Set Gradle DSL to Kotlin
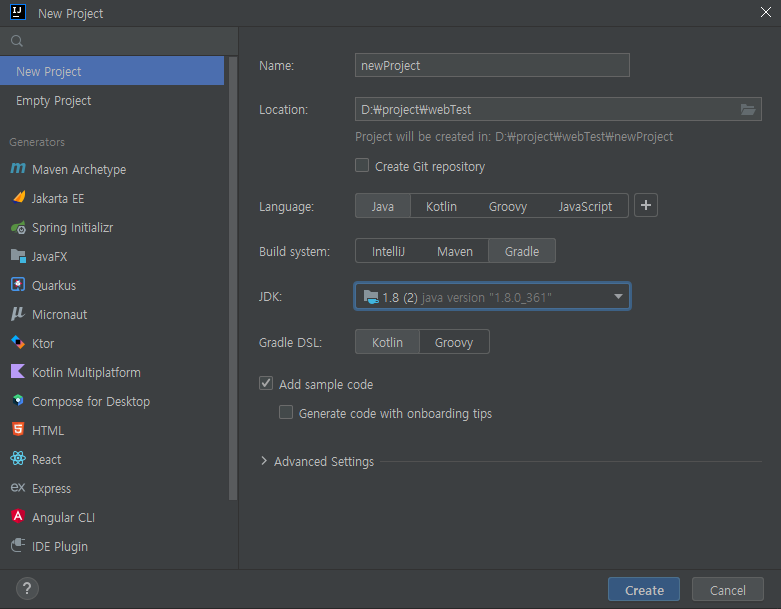 tap(388, 342)
